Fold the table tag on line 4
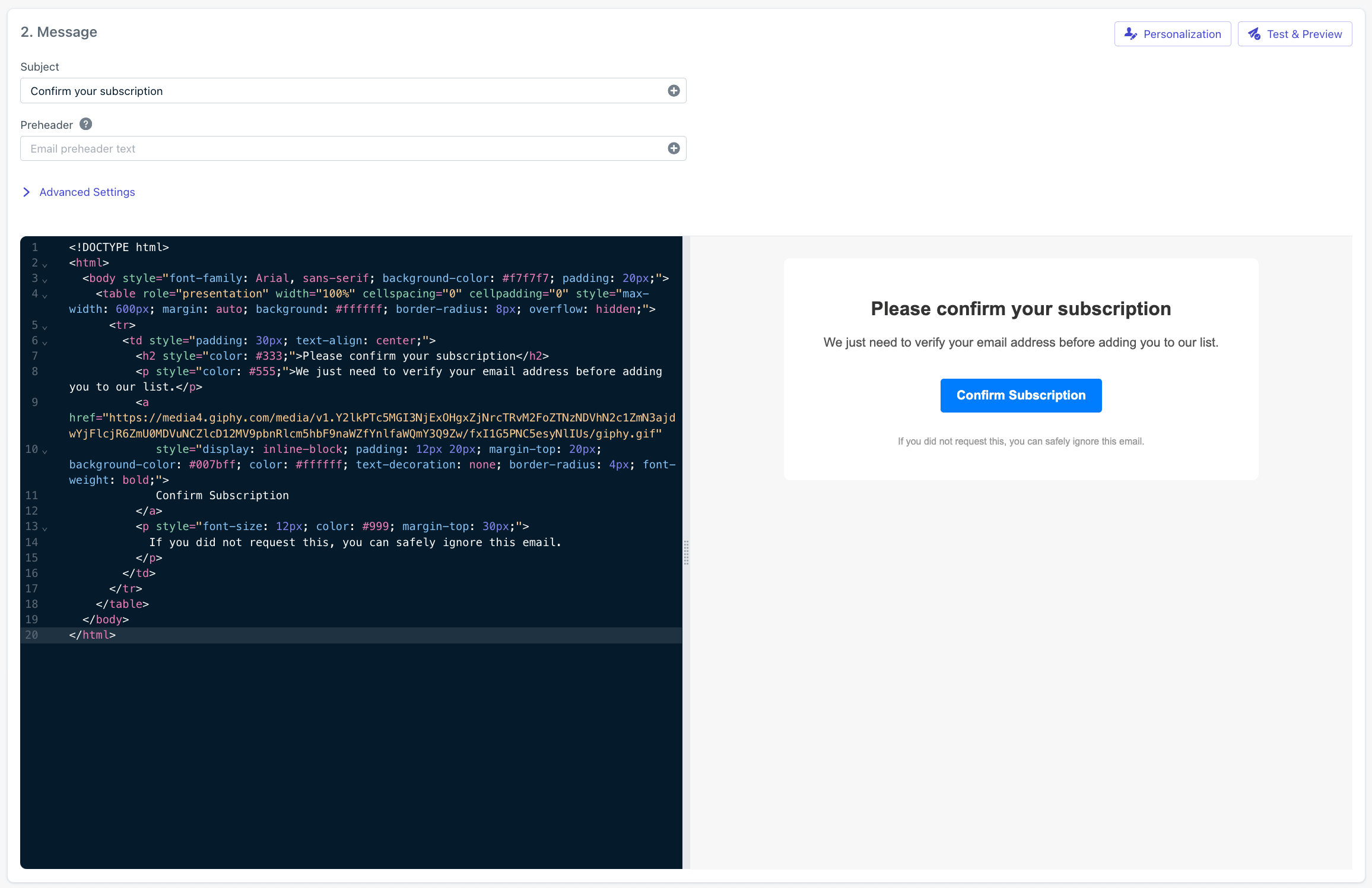Image resolution: width=1372 pixels, height=888 pixels. click(45, 294)
